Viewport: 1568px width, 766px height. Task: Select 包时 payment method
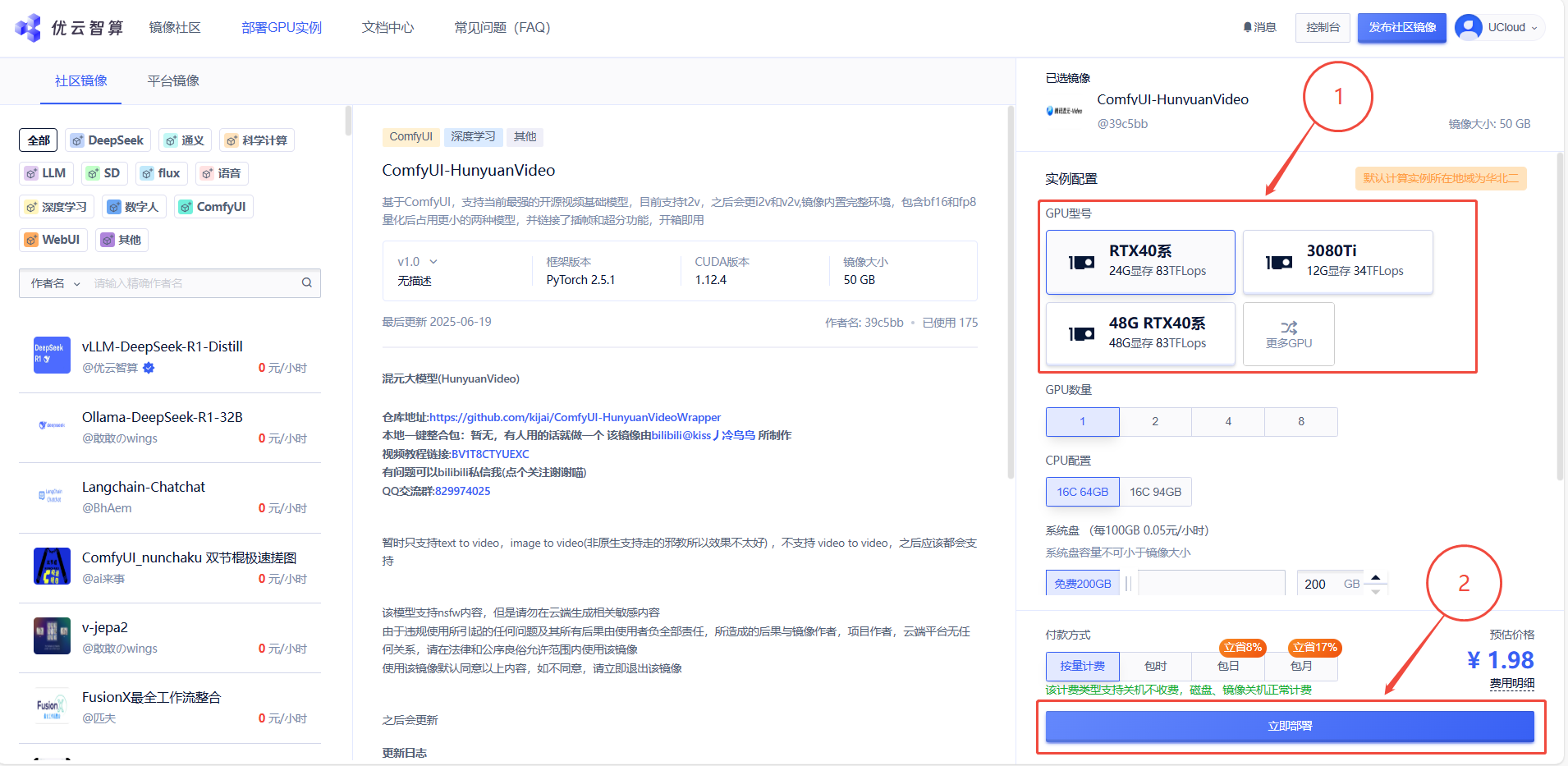click(x=1155, y=666)
